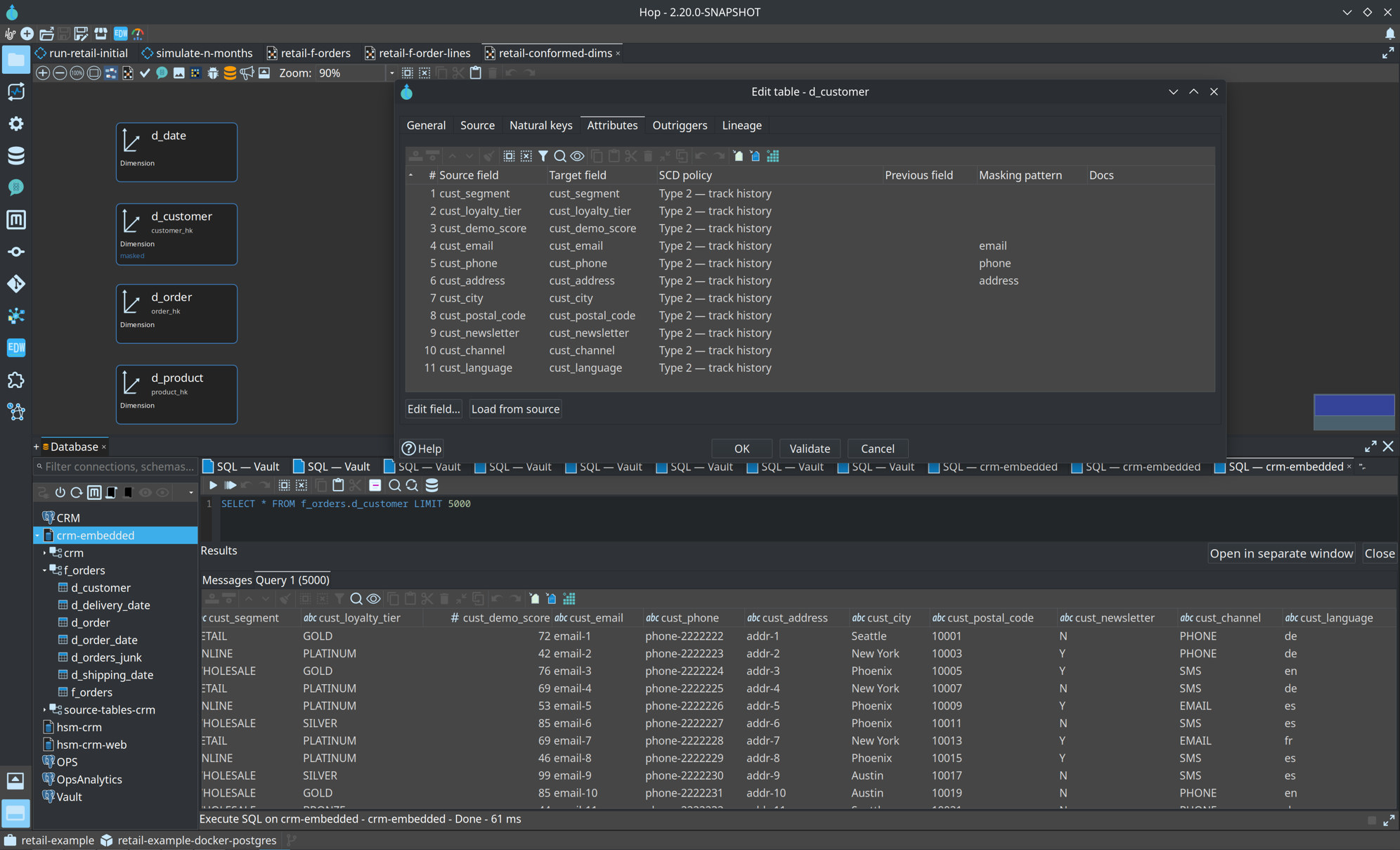Expand the source-tables-crm tree node
The width and height of the screenshot is (1400, 850).
45,710
